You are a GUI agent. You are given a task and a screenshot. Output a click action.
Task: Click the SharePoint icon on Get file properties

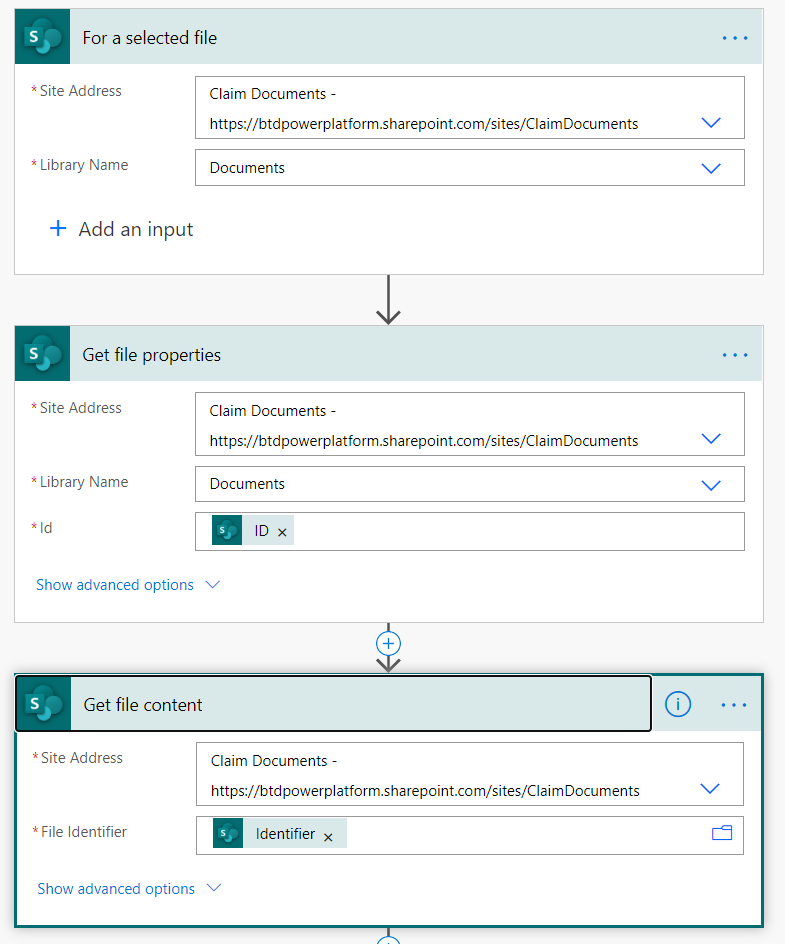pos(41,353)
